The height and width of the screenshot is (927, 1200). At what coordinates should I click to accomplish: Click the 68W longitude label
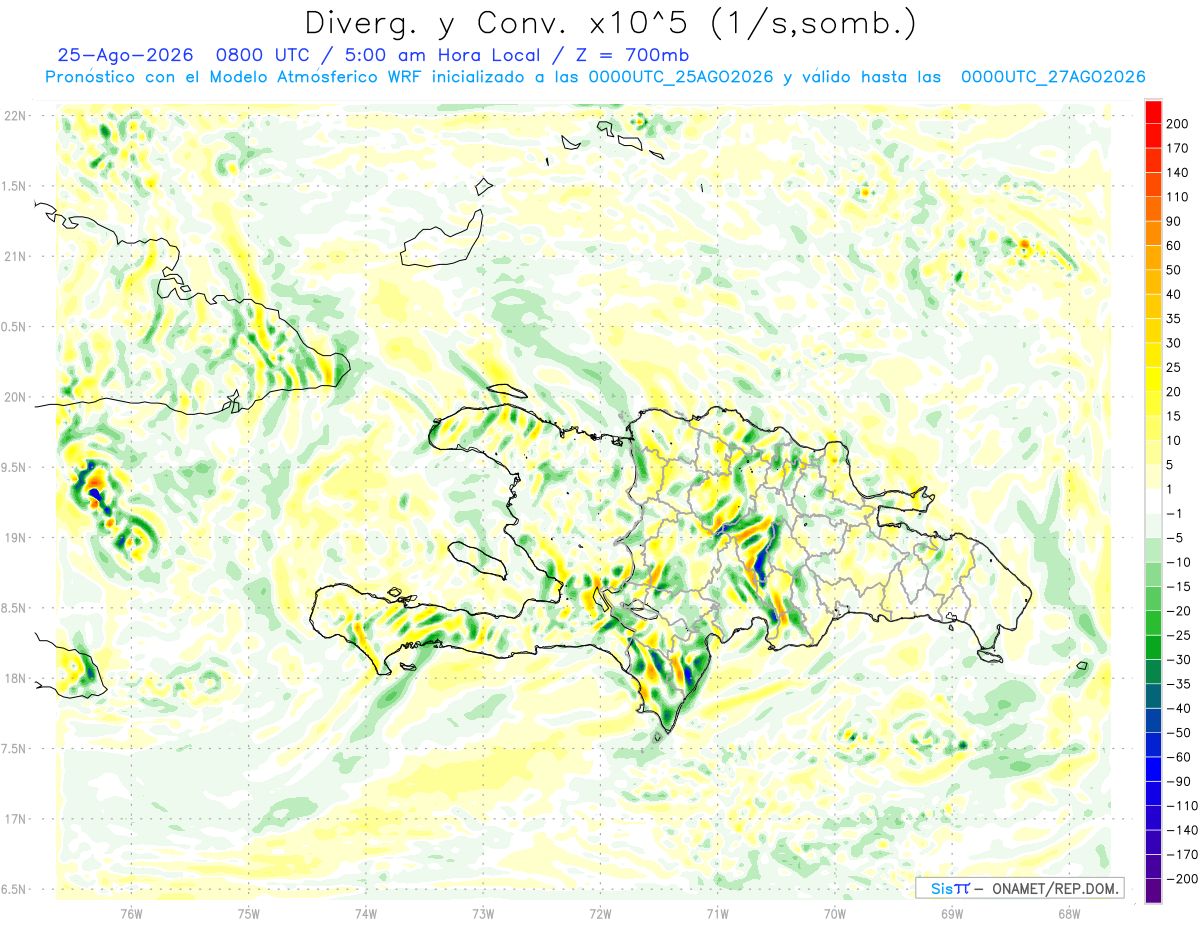click(1069, 913)
